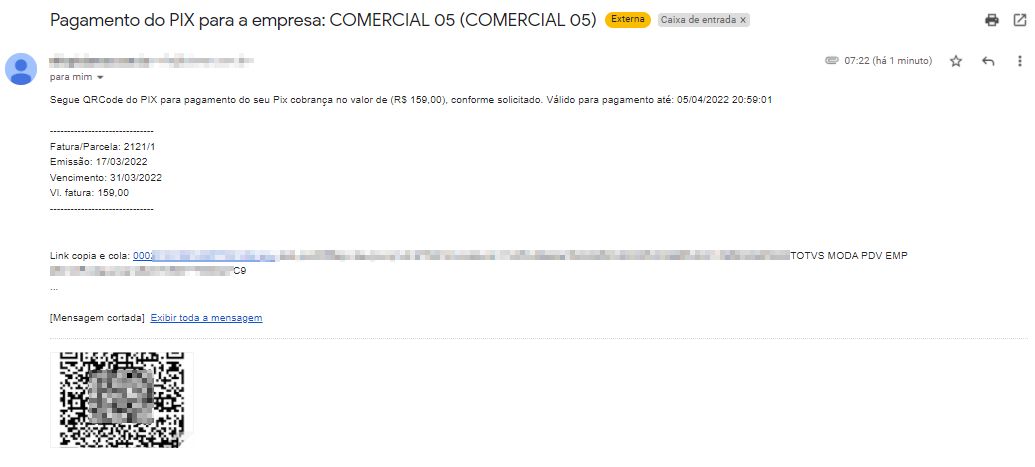The width and height of the screenshot is (1035, 467).
Task: Print the email using the printer icon
Action: (x=991, y=20)
